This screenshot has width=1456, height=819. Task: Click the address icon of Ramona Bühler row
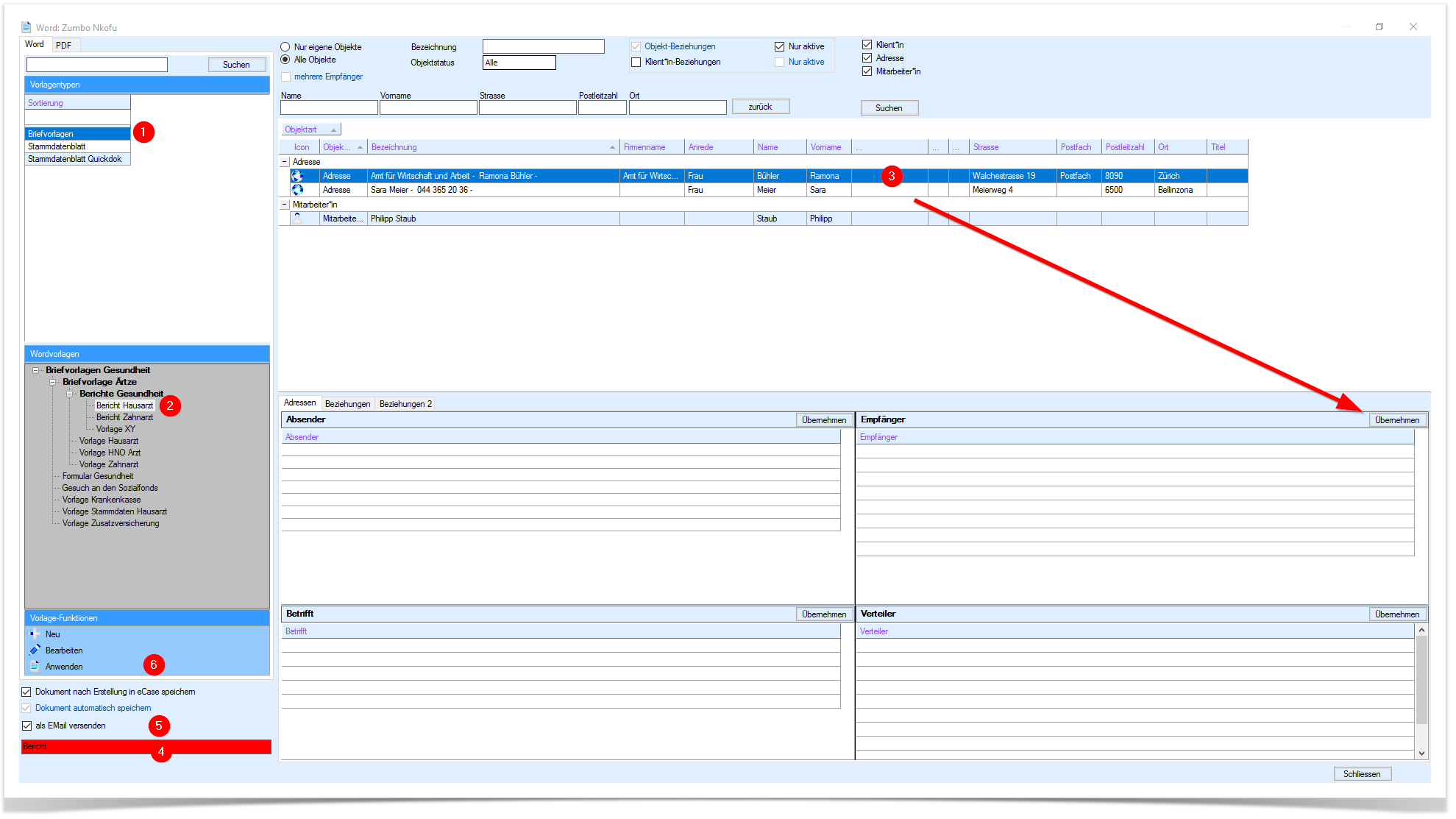pos(297,176)
